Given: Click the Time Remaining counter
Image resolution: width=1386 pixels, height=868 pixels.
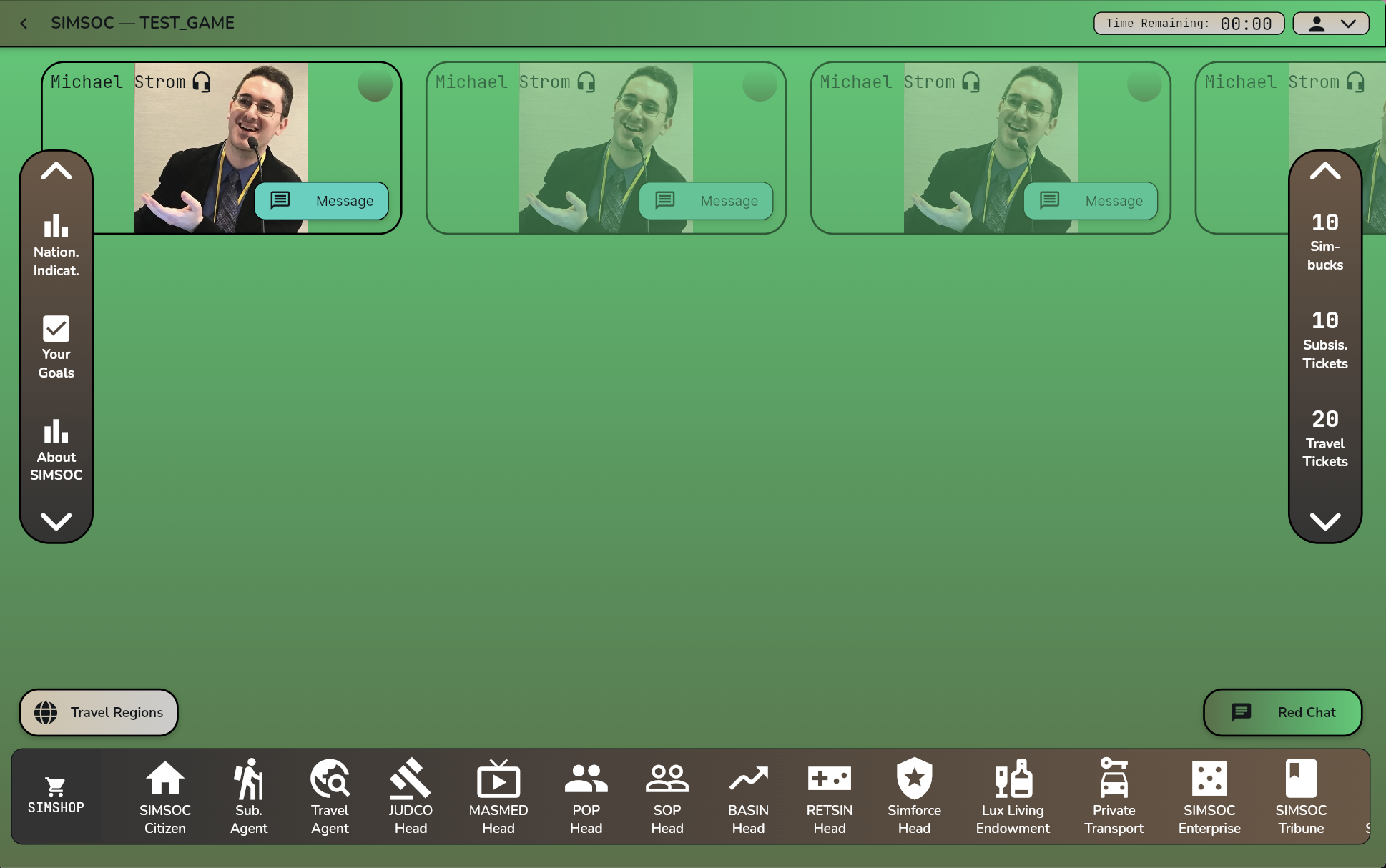Looking at the screenshot, I should [1189, 24].
